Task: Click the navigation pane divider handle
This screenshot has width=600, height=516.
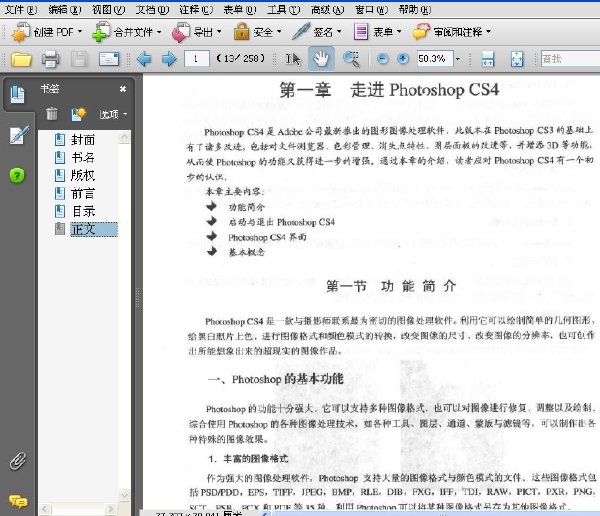Action: pyautogui.click(x=138, y=297)
